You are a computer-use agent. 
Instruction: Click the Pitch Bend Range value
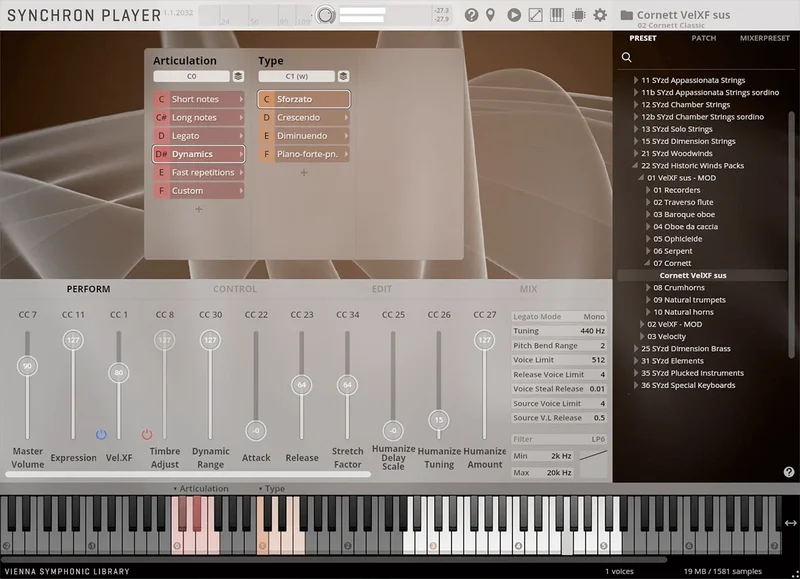559,345
